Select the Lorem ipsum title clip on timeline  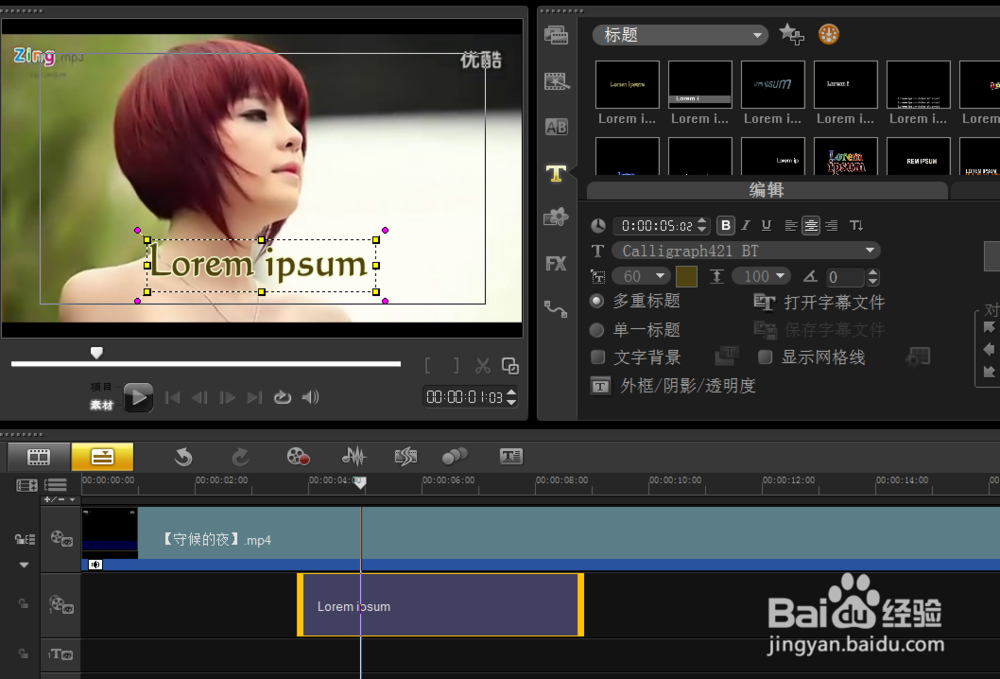(440, 605)
